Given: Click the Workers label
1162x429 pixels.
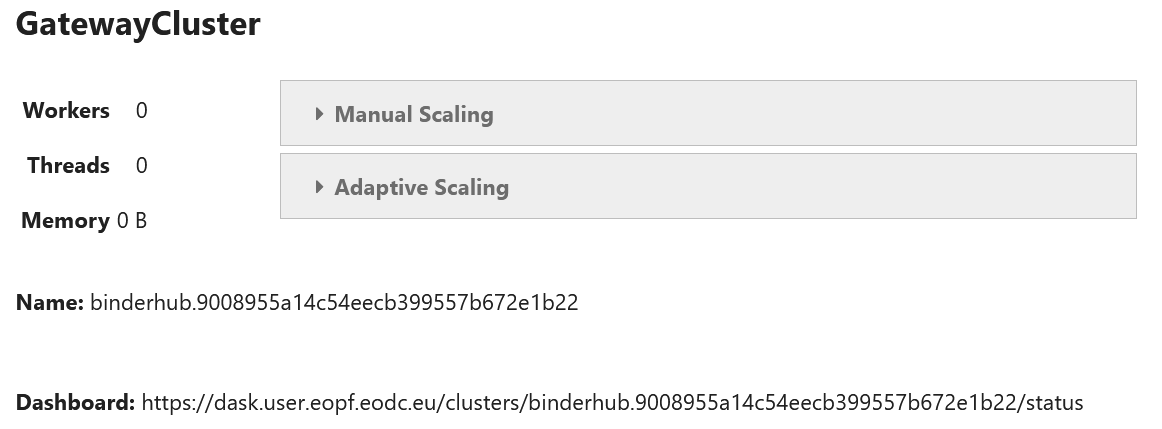Looking at the screenshot, I should point(66,110).
